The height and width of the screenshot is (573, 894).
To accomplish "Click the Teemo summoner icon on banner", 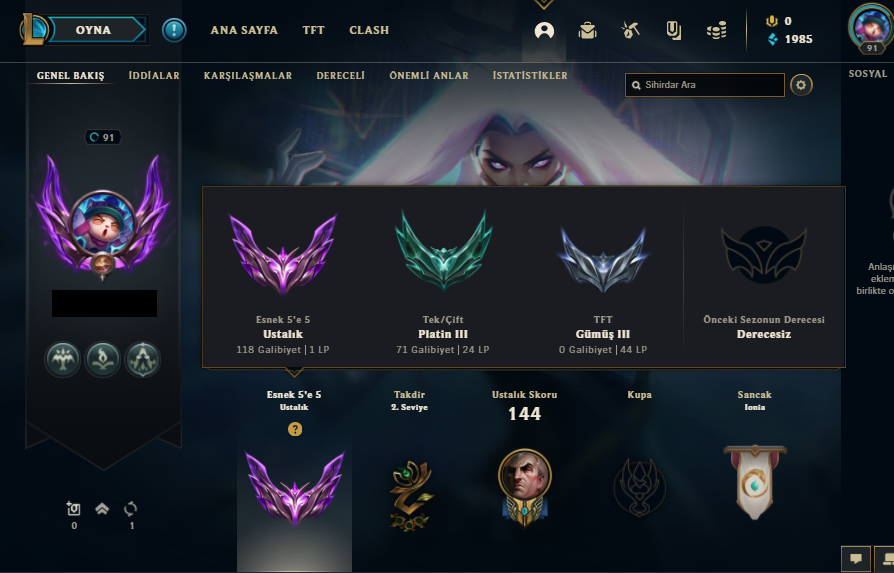I will pyautogui.click(x=103, y=223).
